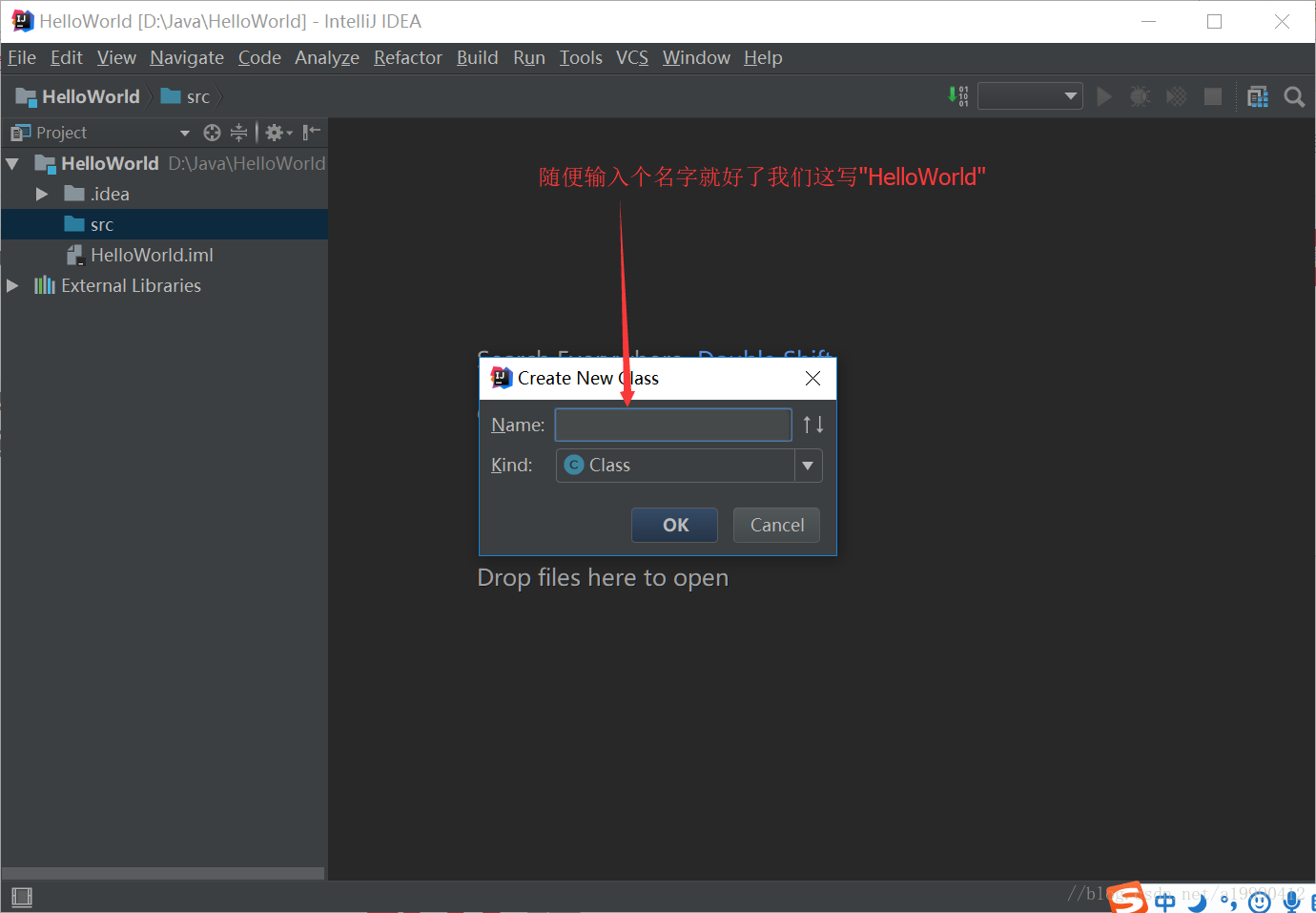1316x913 pixels.
Task: Click into the class Name input field
Action: point(673,425)
